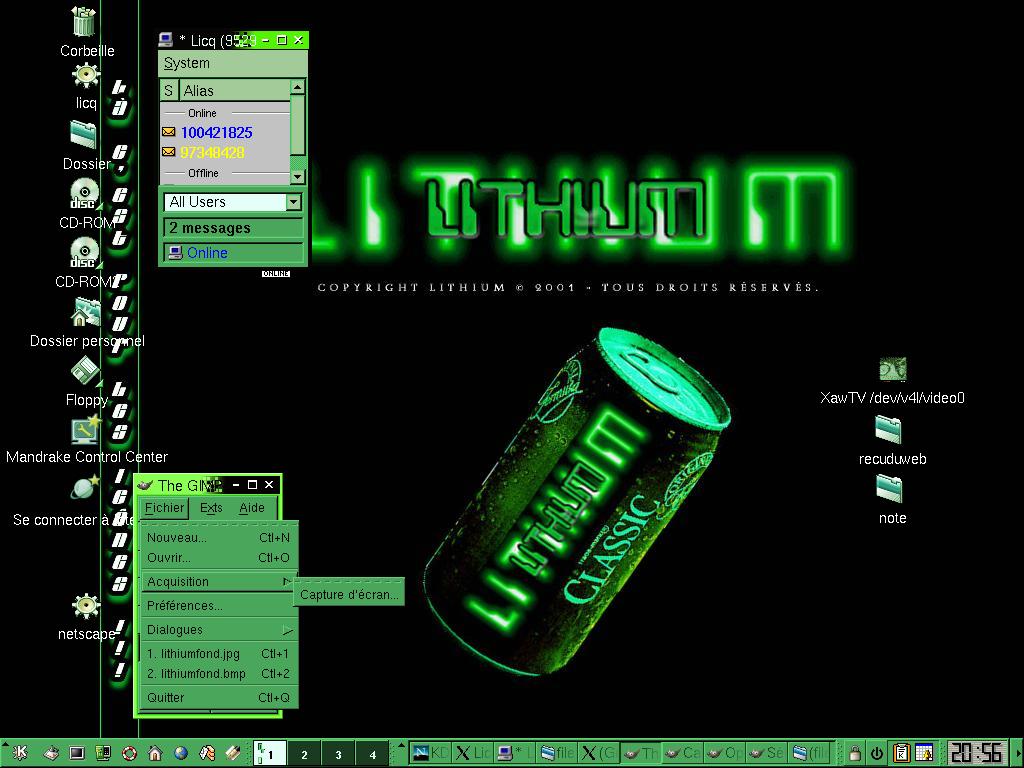Click envelope icon beside user 97348428
The image size is (1024, 768).
coord(168,152)
